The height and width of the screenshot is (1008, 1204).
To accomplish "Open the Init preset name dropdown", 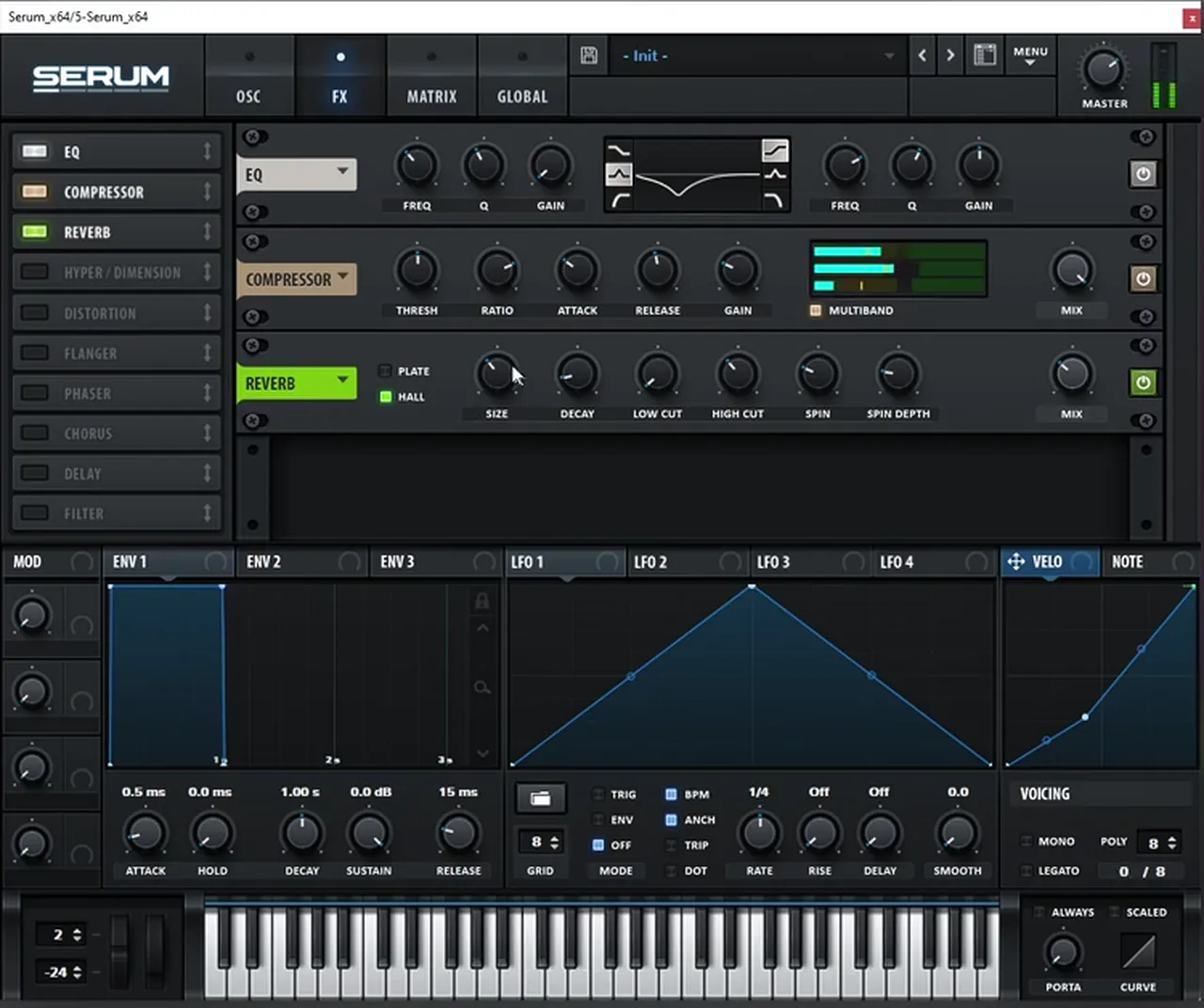I will click(x=757, y=55).
